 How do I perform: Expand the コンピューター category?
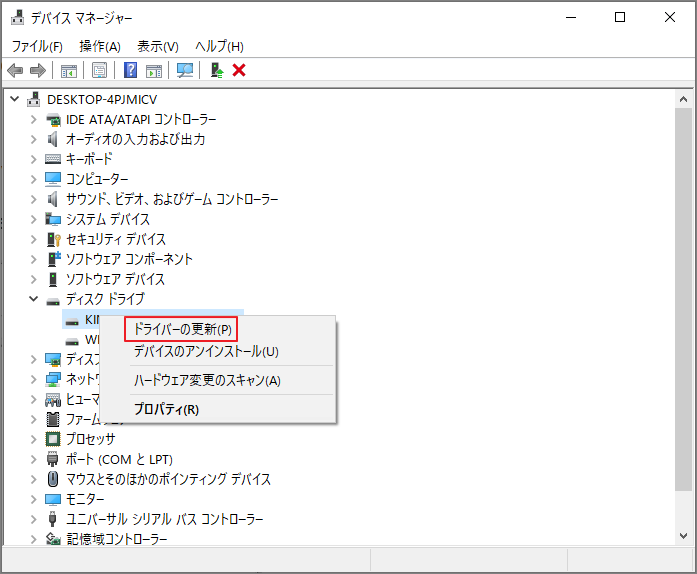(x=34, y=179)
